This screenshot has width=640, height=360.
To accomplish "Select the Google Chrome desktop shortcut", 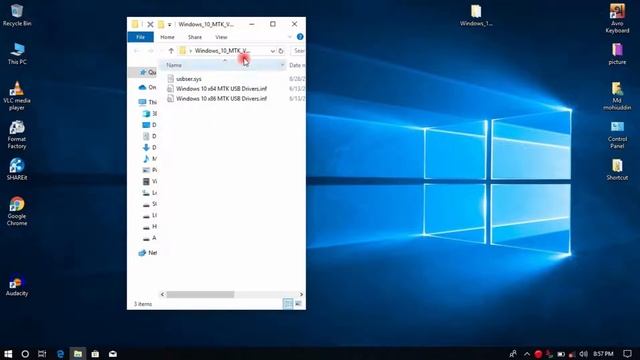I will coord(17,211).
